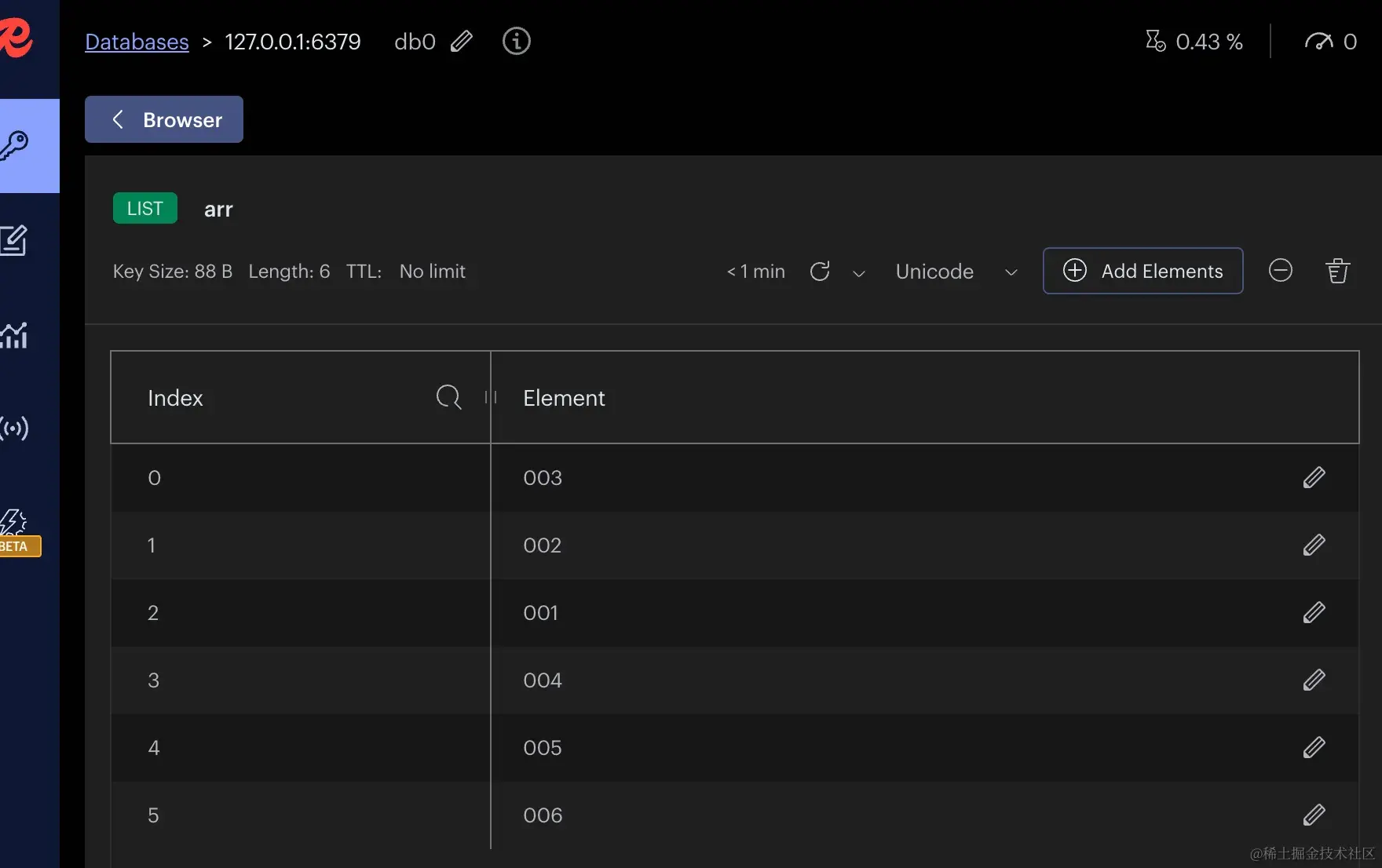This screenshot has height=868, width=1382.
Task: Open the Databases breadcrumb link
Action: (137, 42)
